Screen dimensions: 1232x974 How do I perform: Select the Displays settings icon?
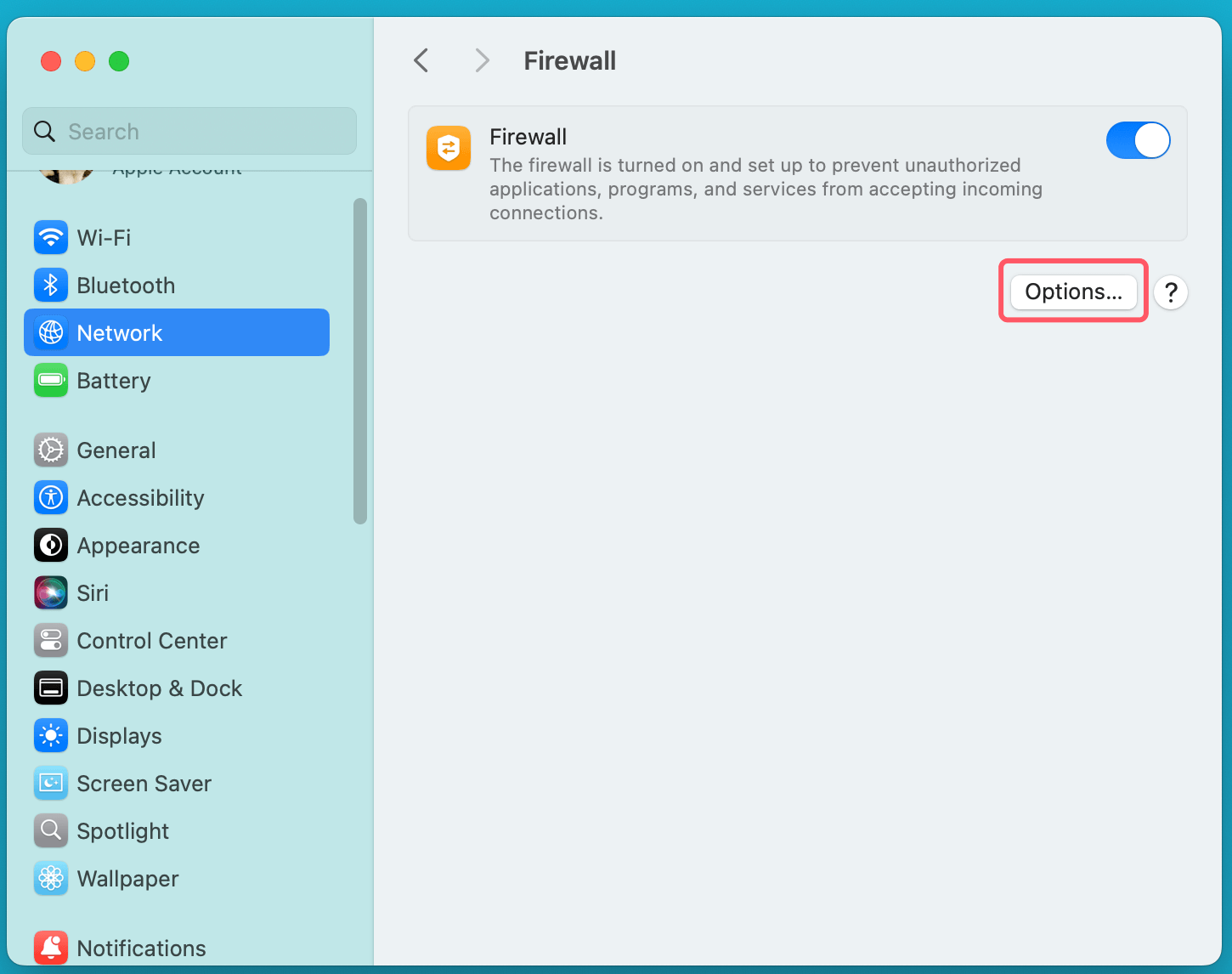pos(51,735)
